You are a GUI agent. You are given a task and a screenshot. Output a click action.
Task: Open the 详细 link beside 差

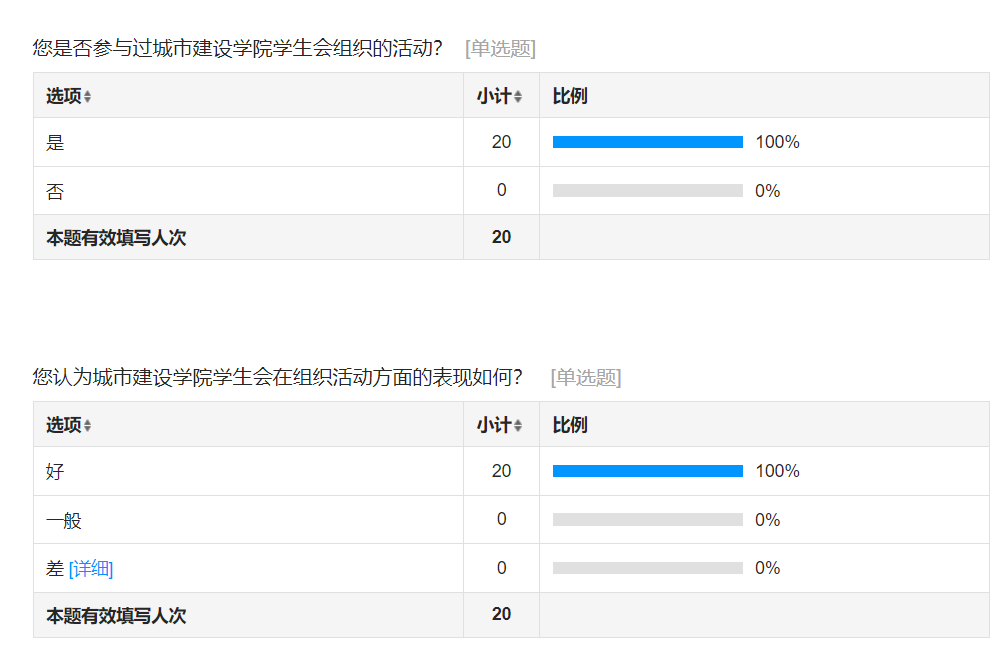[x=91, y=568]
